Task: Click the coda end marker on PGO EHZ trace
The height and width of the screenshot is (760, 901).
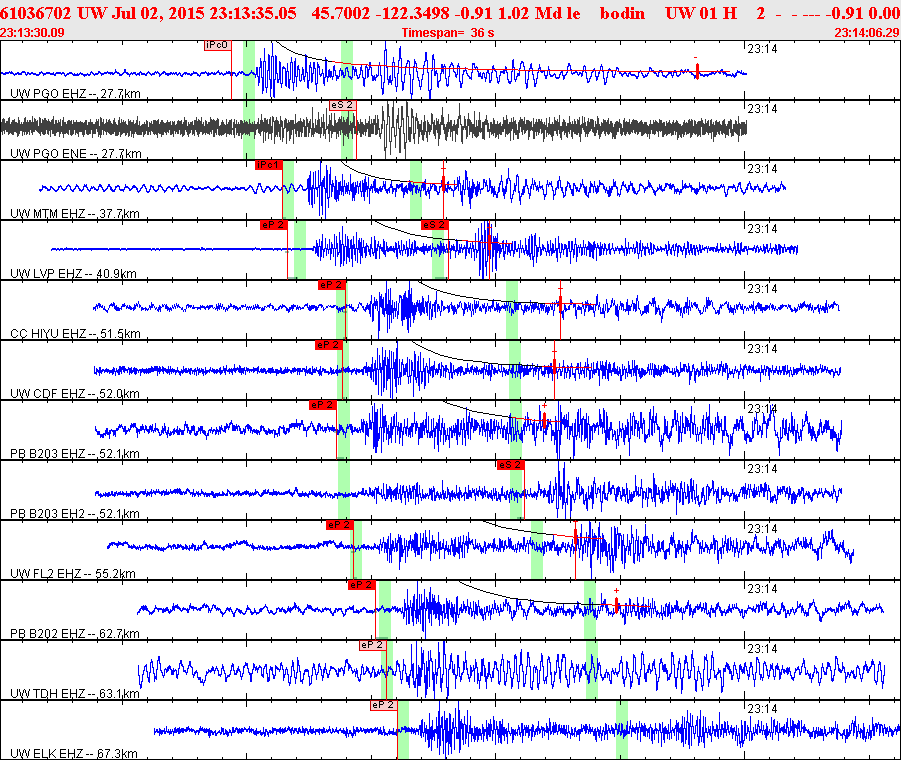Action: (697, 71)
